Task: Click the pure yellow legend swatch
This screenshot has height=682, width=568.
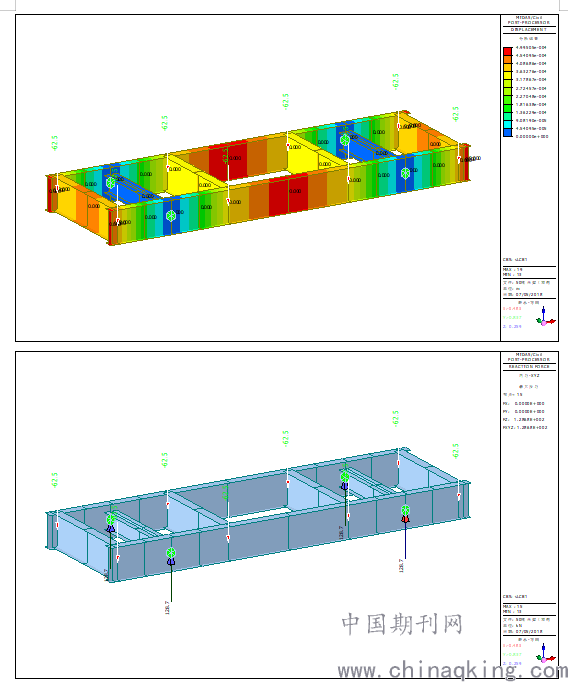Action: [508, 76]
